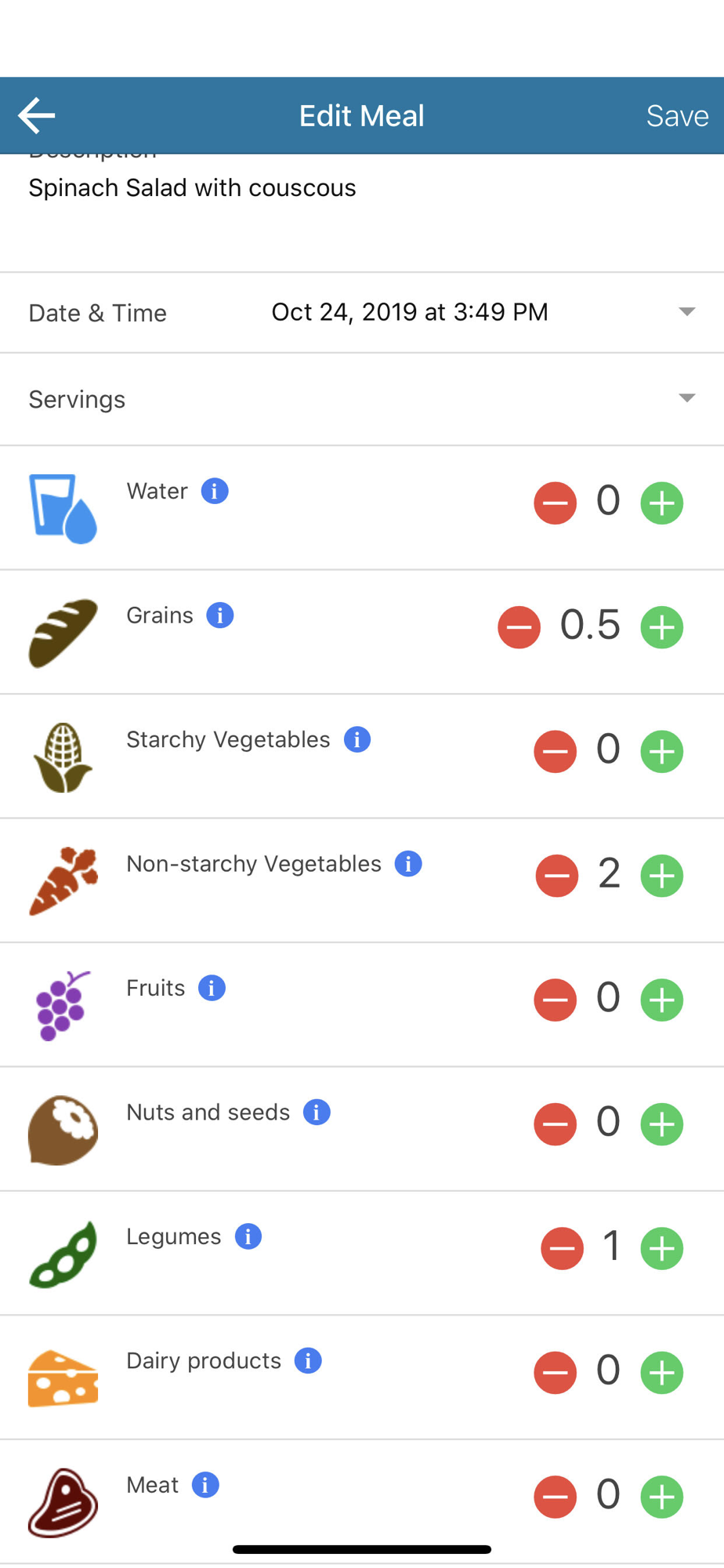Edit the meal description text
This screenshot has height=1568, width=724.
tap(193, 188)
